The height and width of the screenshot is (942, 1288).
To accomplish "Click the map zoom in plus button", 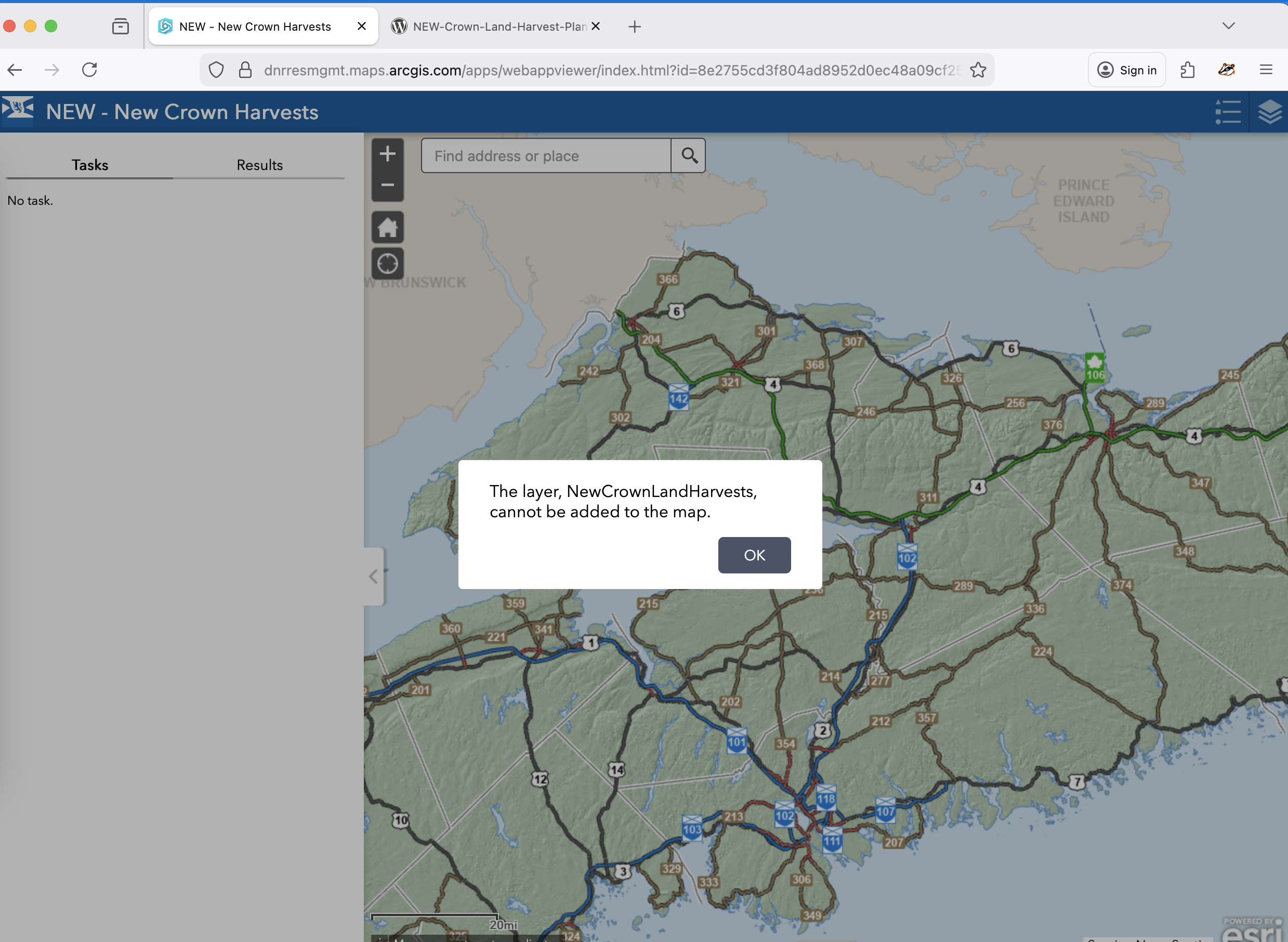I will click(x=388, y=154).
